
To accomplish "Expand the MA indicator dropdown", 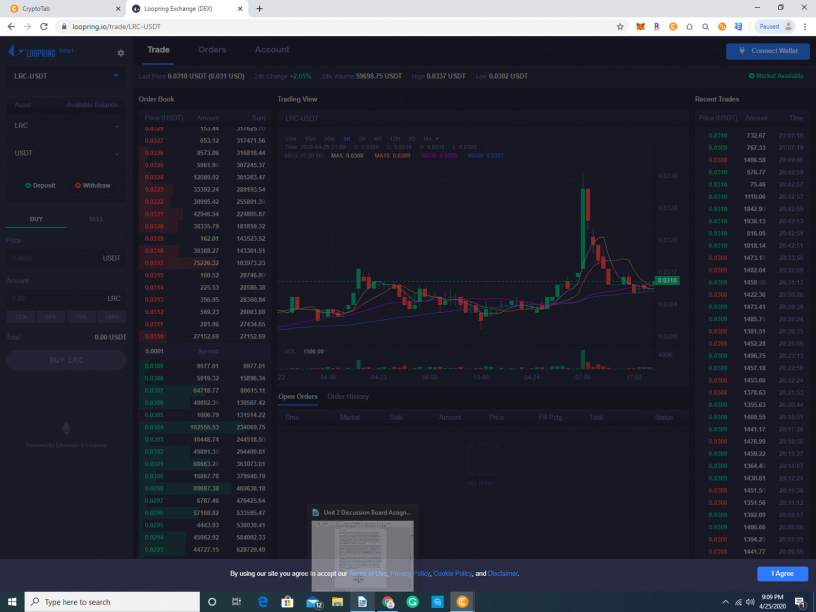I will (431, 139).
